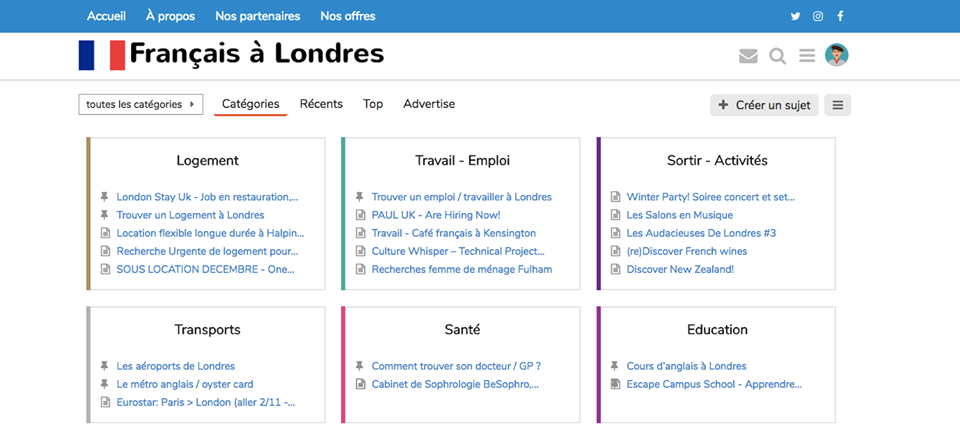The height and width of the screenshot is (433, 960).
Task: Open the search magnifier icon
Action: (778, 56)
